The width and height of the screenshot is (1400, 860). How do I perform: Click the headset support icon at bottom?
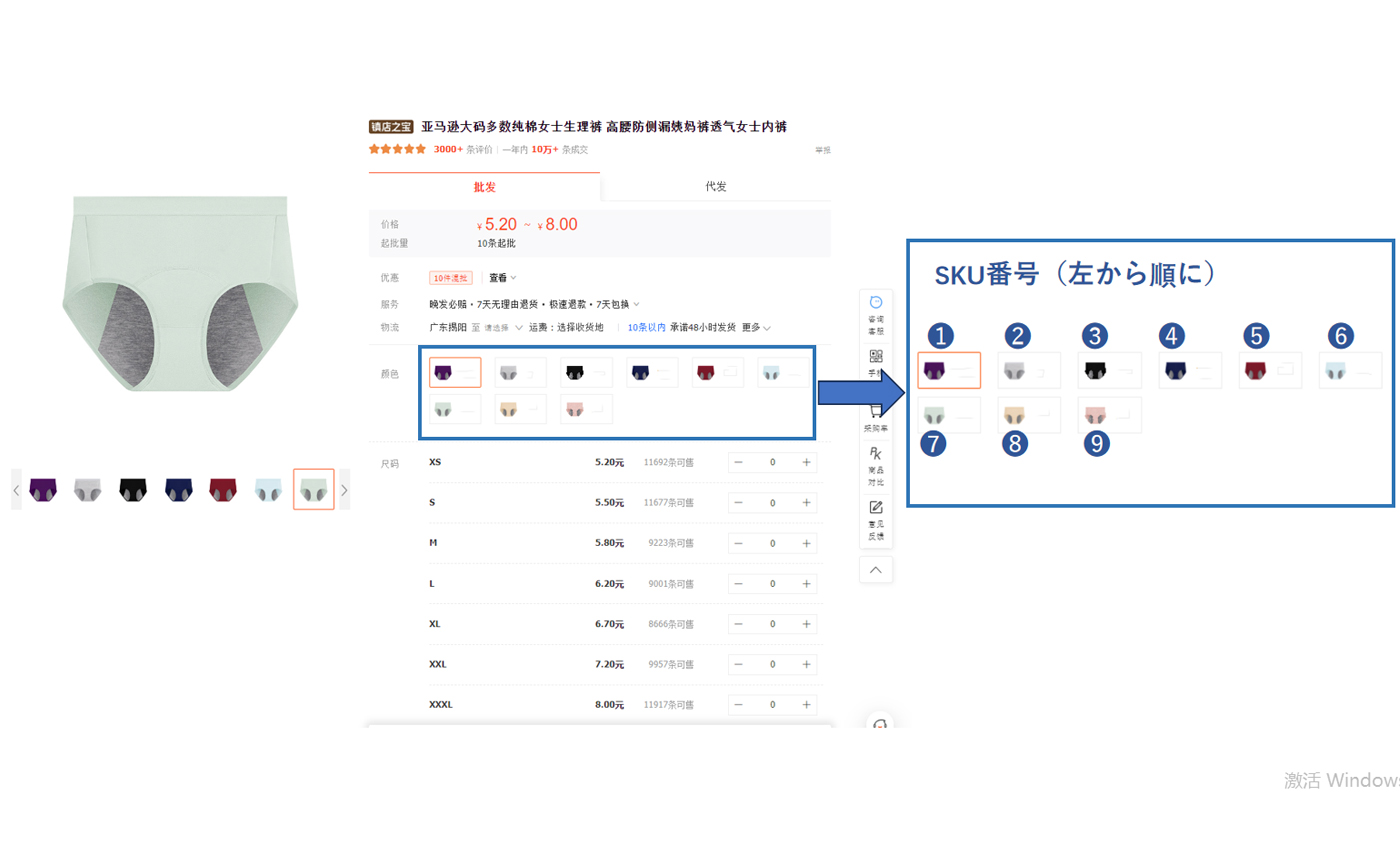[x=880, y=725]
